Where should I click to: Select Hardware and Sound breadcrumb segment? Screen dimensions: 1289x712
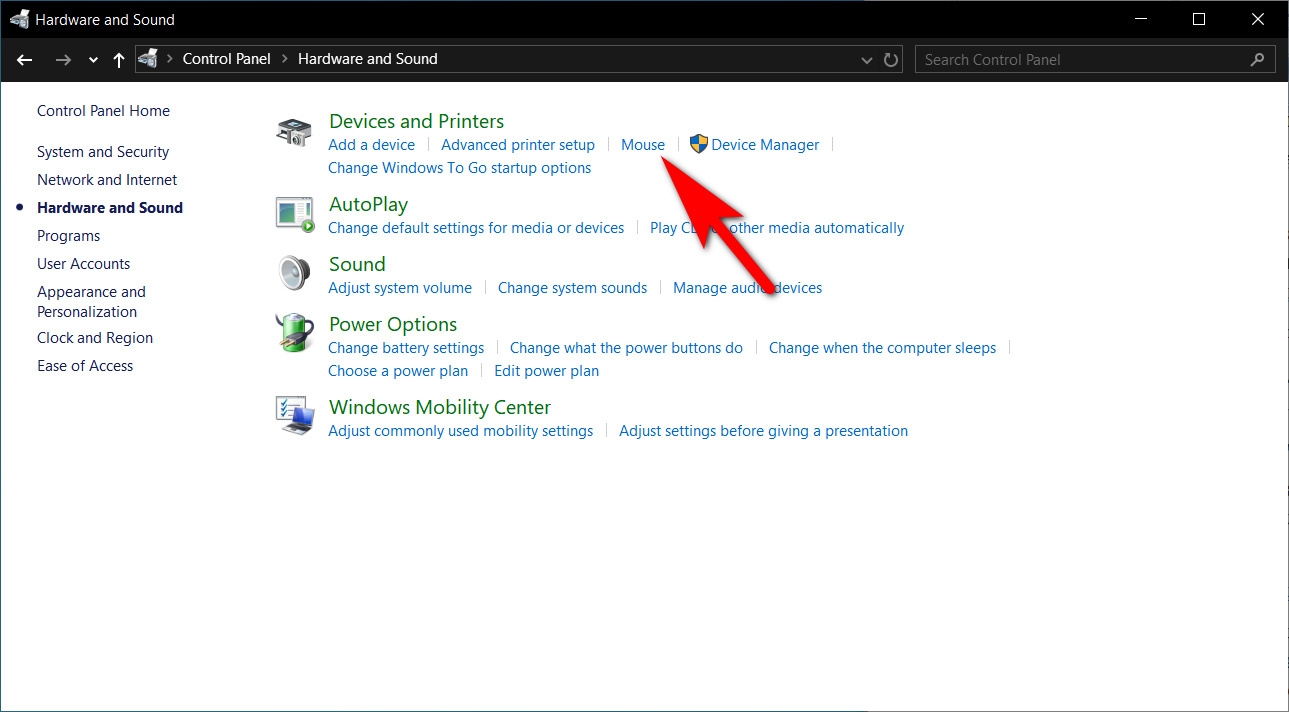367,59
